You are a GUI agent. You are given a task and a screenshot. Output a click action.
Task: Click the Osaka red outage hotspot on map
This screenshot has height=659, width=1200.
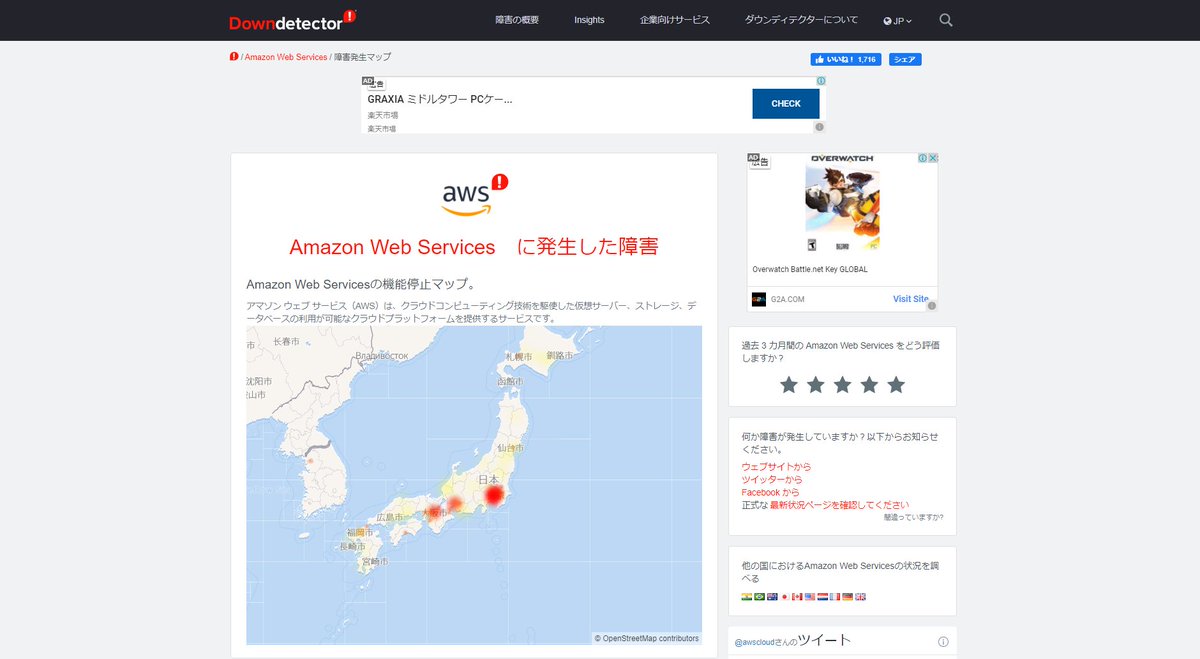(x=434, y=512)
